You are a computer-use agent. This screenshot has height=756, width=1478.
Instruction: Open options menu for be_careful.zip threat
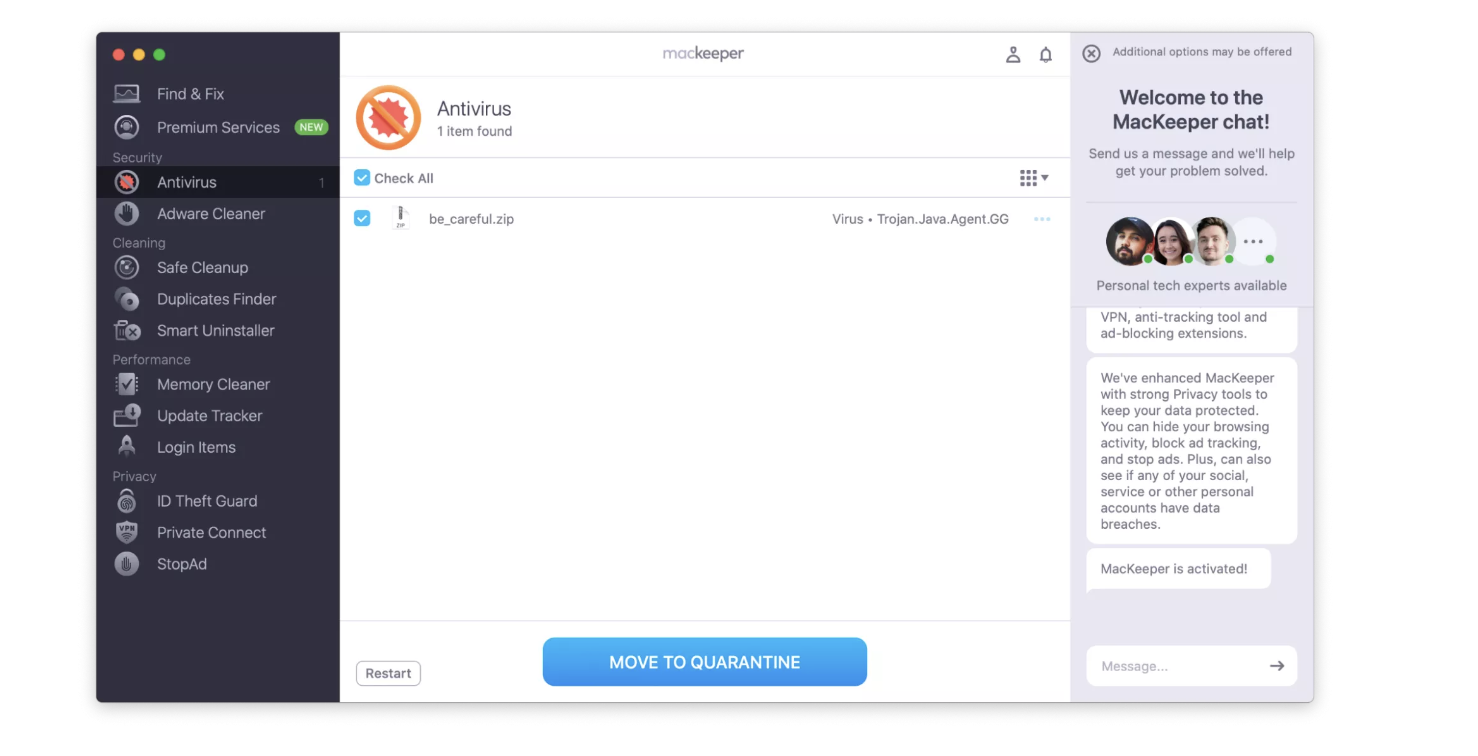[x=1042, y=218]
